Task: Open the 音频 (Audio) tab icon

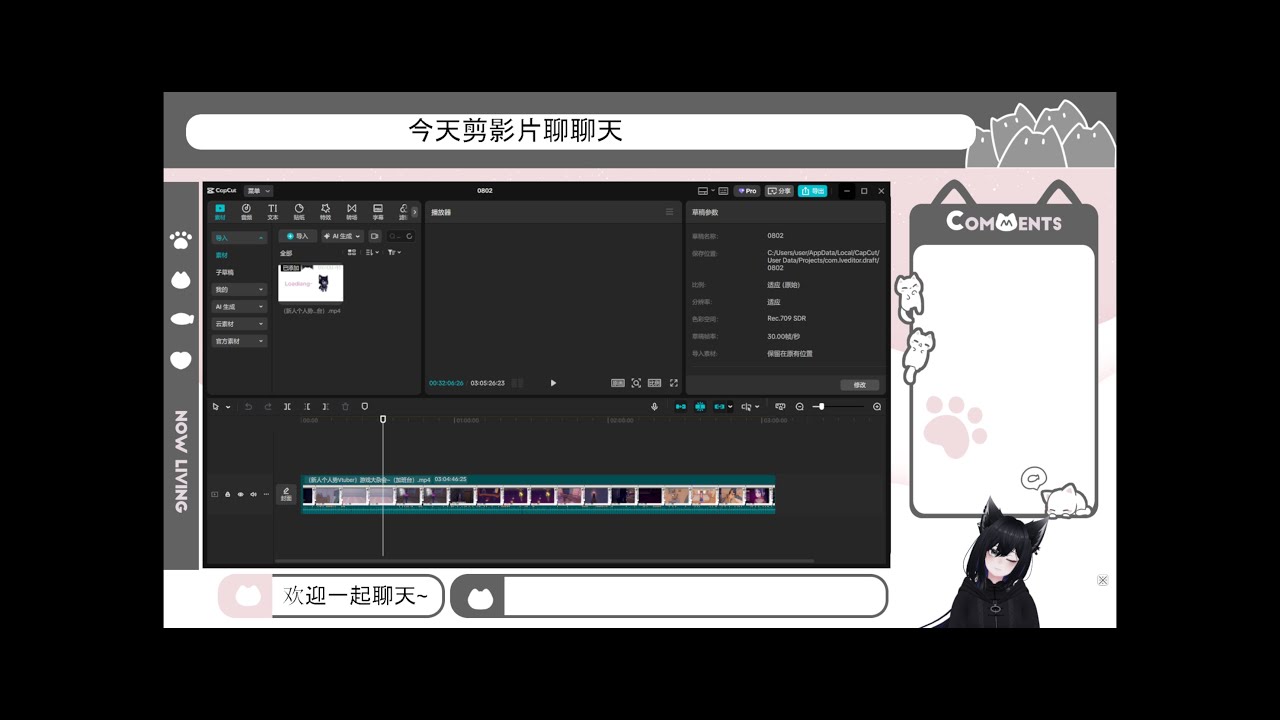Action: (246, 211)
